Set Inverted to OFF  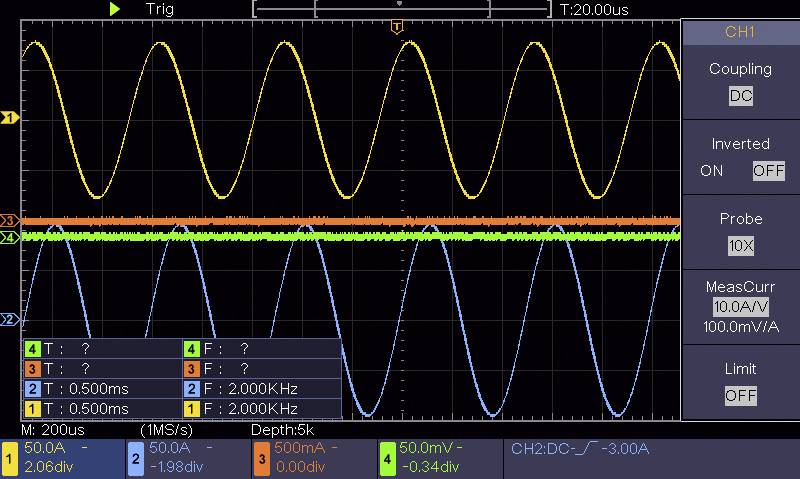click(768, 171)
